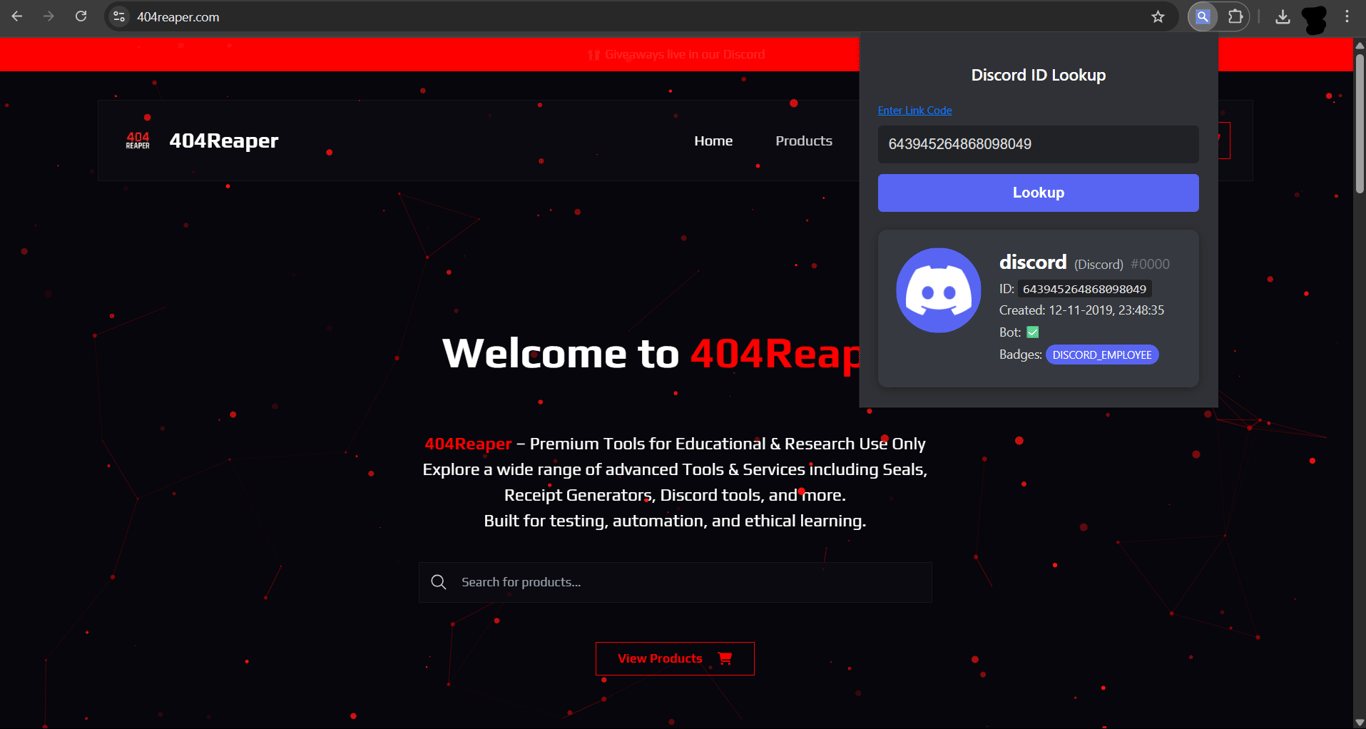The image size is (1366, 729).
Task: Open the Enter Link Code link
Action: click(915, 110)
